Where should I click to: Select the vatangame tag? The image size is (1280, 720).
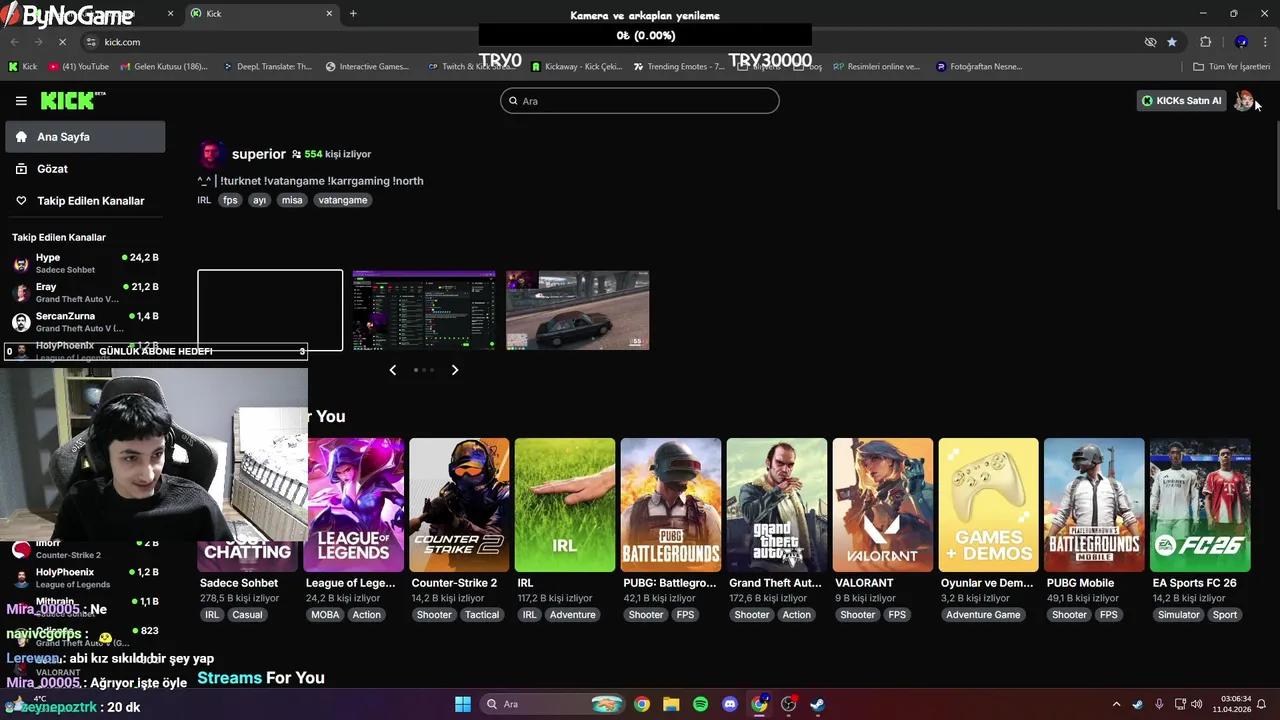(x=343, y=200)
